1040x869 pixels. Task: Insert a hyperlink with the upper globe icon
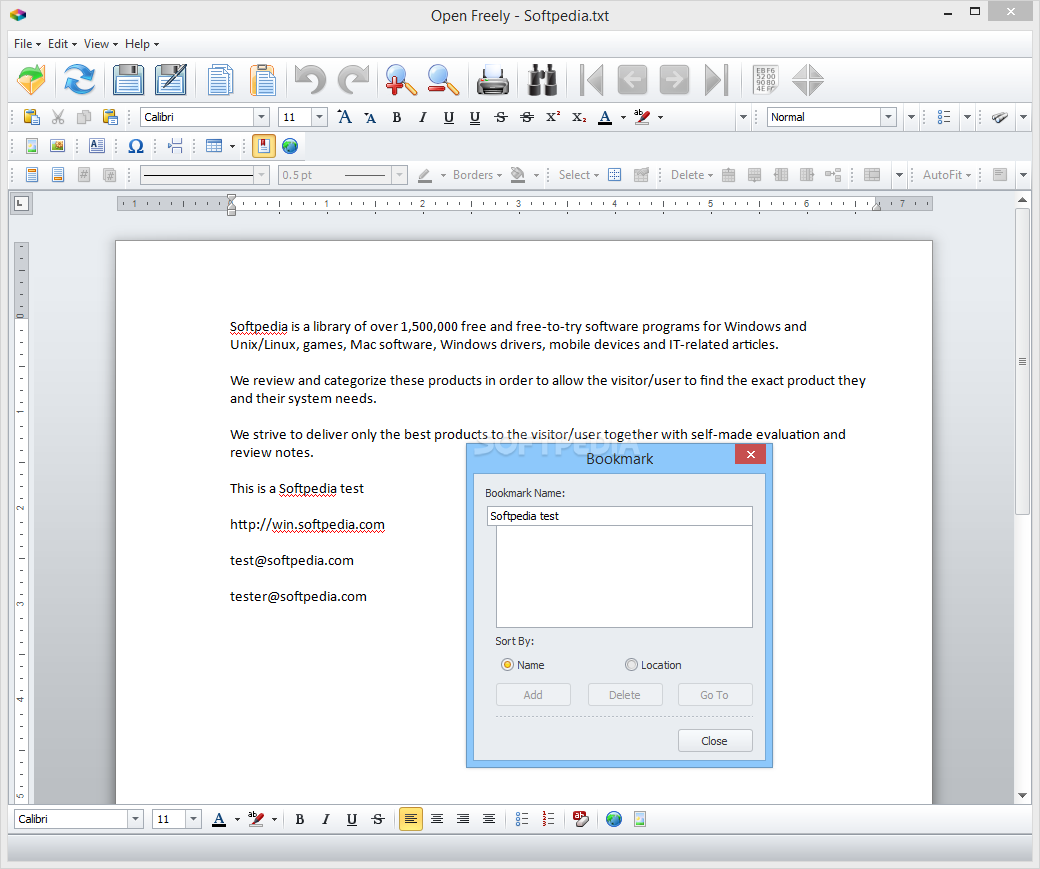[x=290, y=146]
